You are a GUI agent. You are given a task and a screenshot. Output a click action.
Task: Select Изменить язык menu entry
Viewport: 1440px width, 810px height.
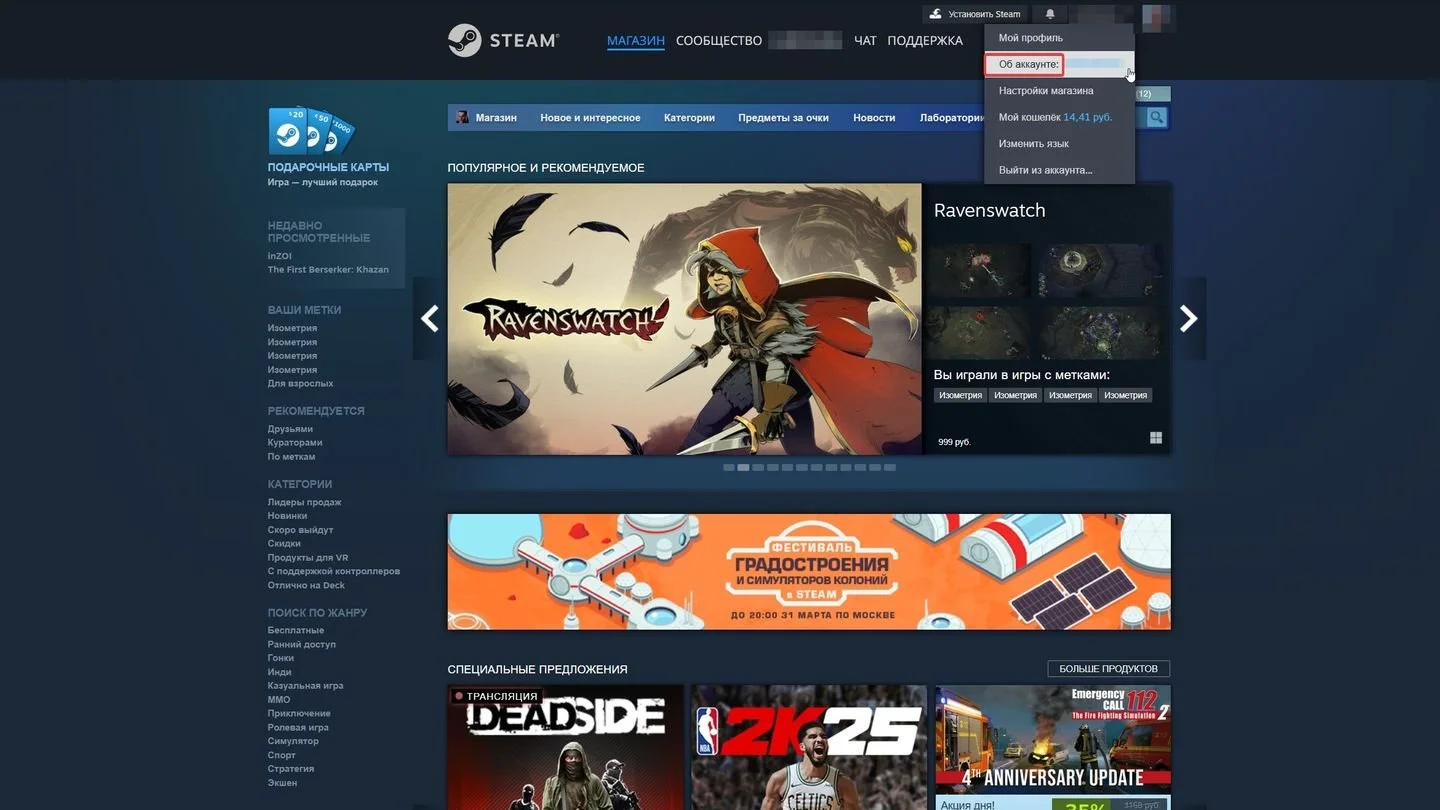[x=1059, y=144]
